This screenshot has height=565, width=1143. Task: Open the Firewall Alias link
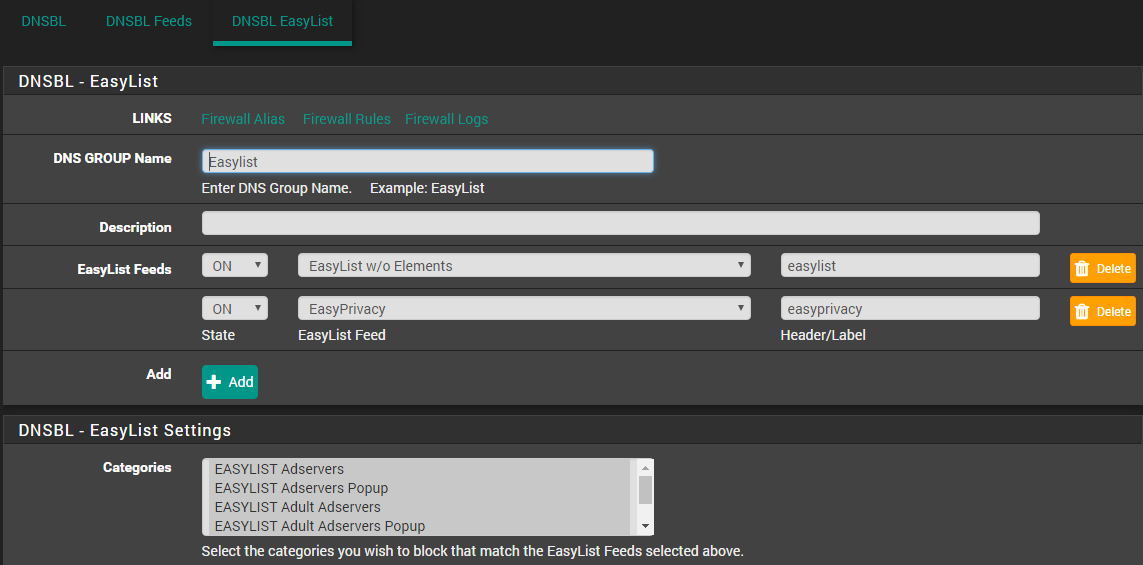click(243, 119)
